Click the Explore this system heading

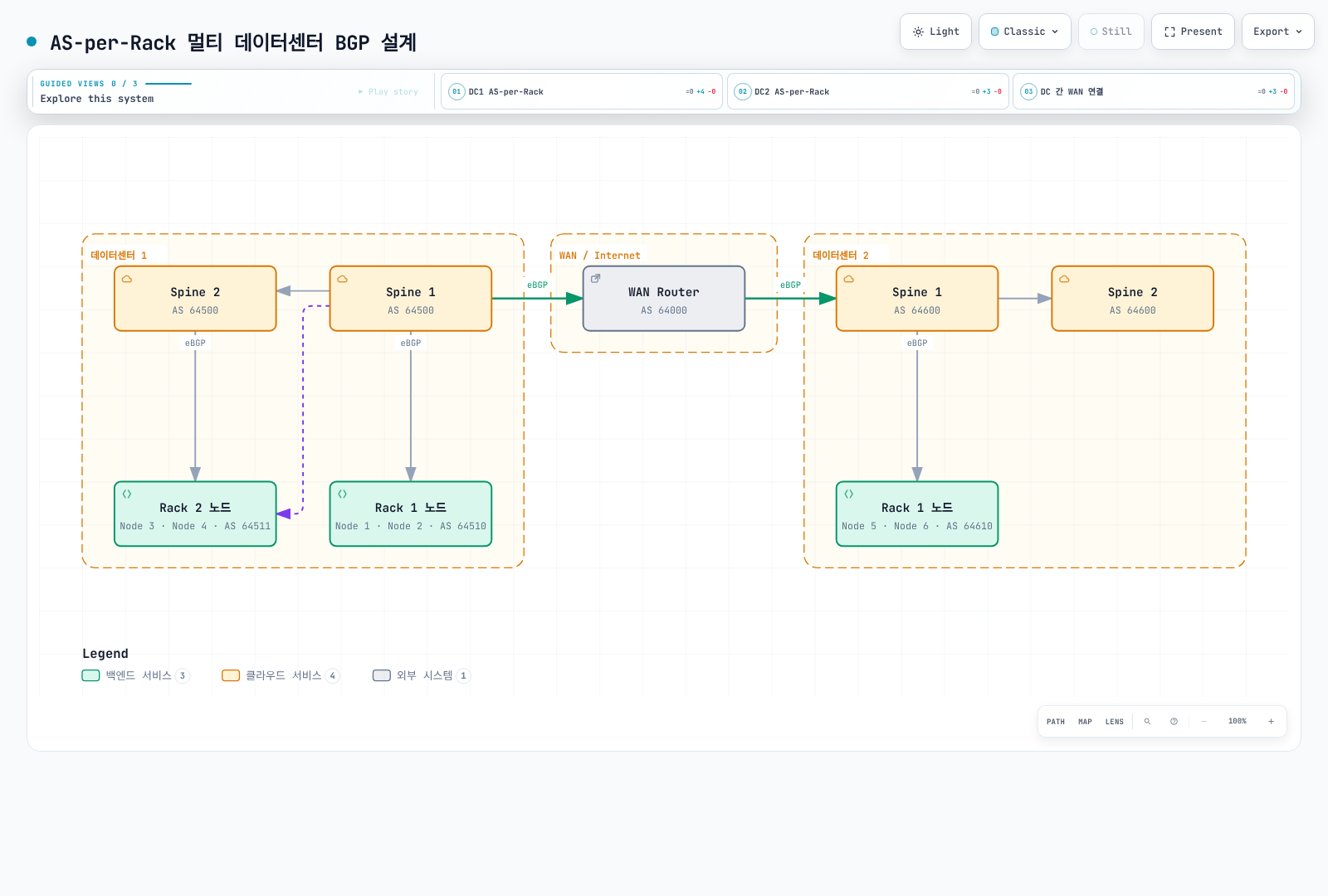[x=97, y=99]
